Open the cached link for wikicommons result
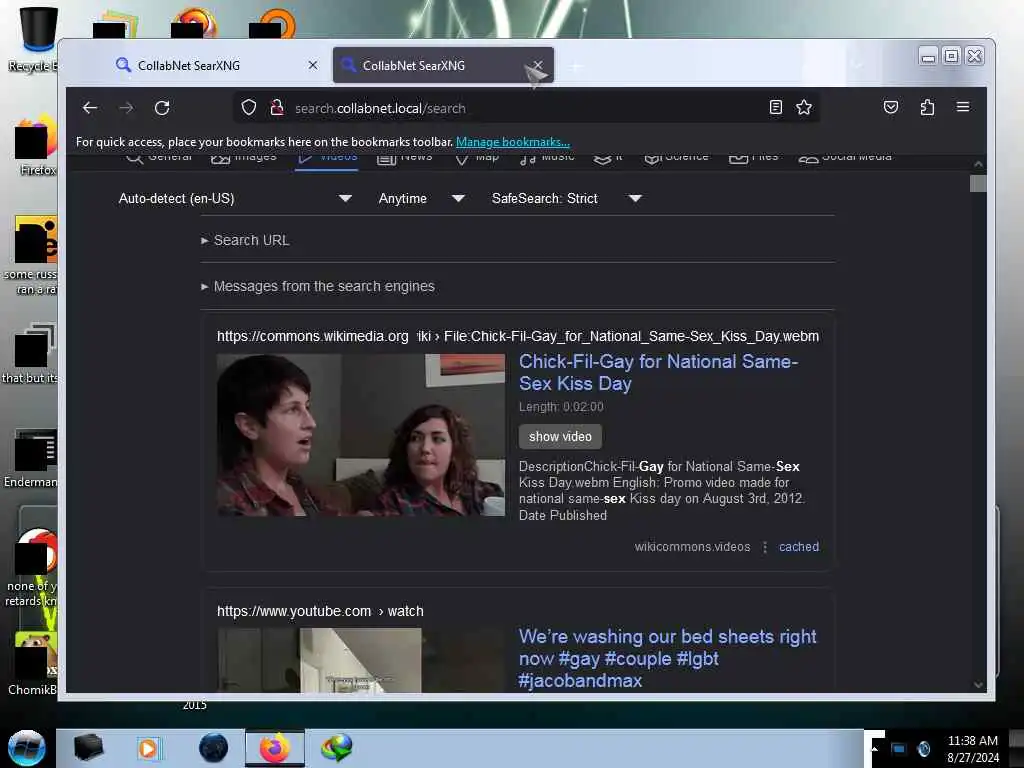This screenshot has width=1024, height=768. 798,547
